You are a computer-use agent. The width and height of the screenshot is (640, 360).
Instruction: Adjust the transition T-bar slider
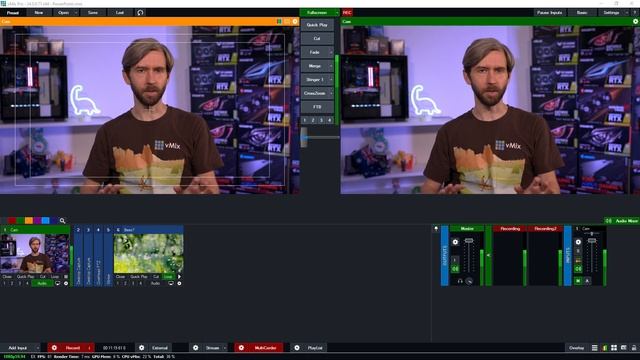(304, 137)
